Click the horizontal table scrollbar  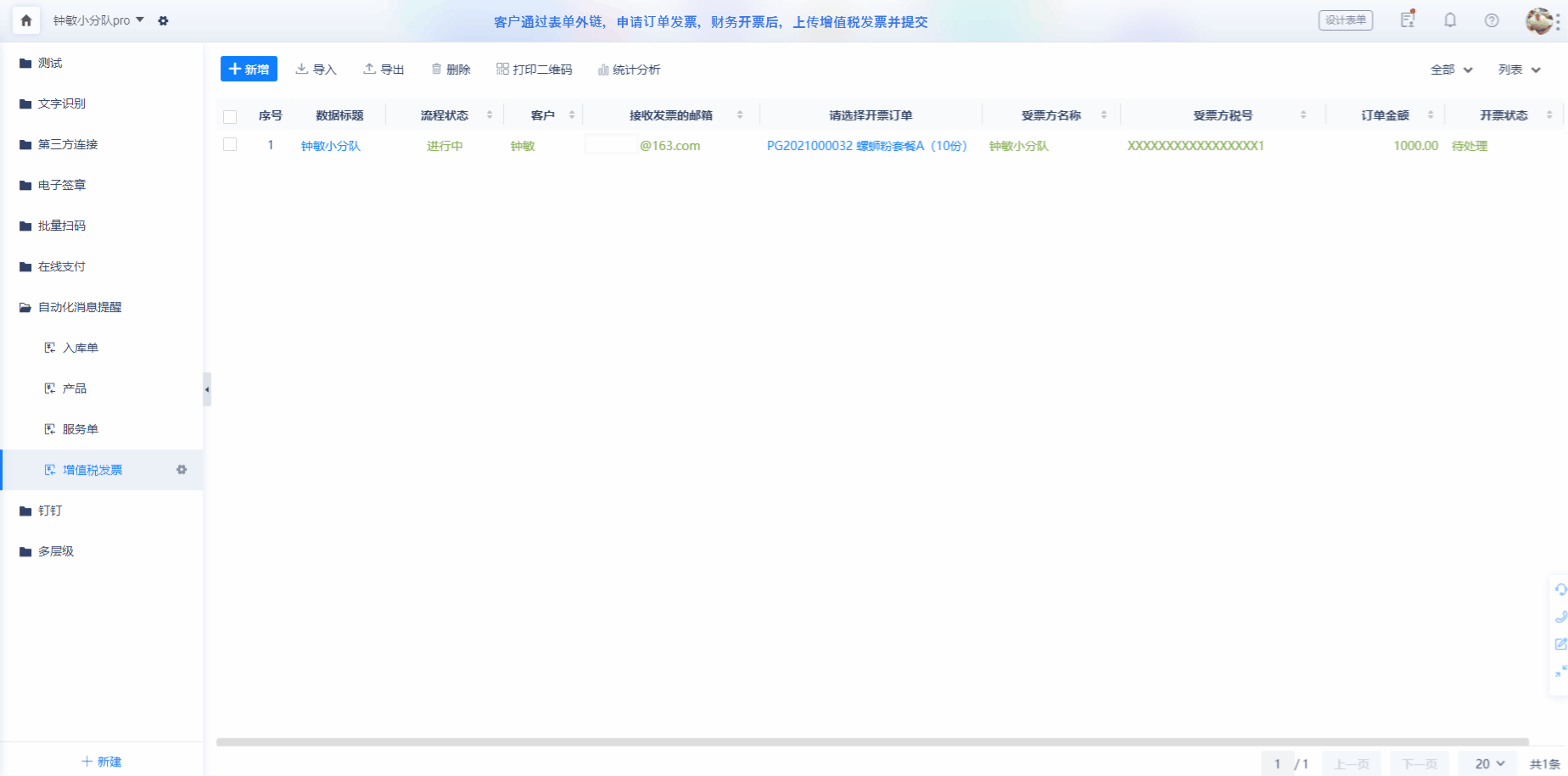tap(872, 742)
